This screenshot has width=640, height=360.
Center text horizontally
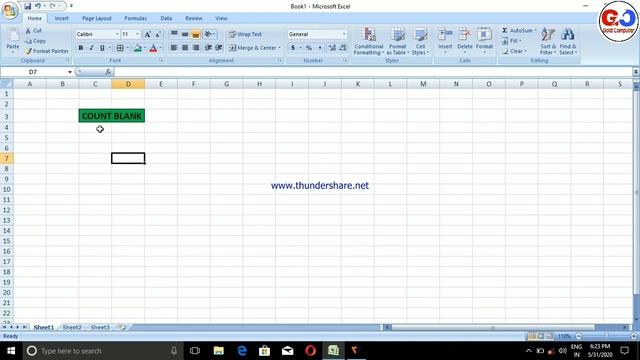tap(185, 48)
